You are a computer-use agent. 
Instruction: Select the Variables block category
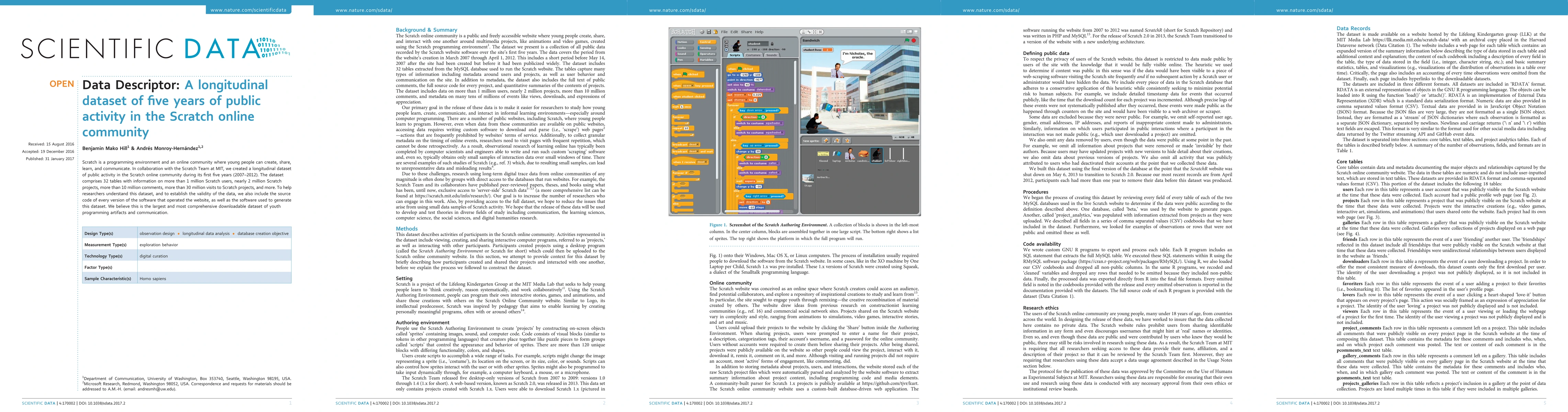tap(706, 60)
